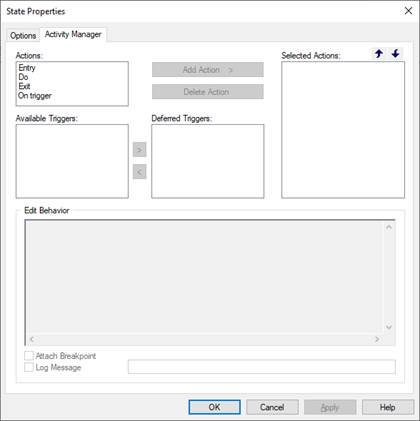Click the Cancel button
420x421 pixels.
click(x=272, y=407)
